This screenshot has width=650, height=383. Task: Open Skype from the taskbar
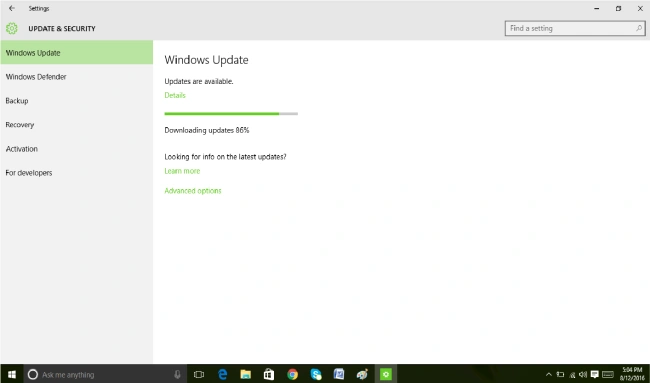(x=316, y=374)
